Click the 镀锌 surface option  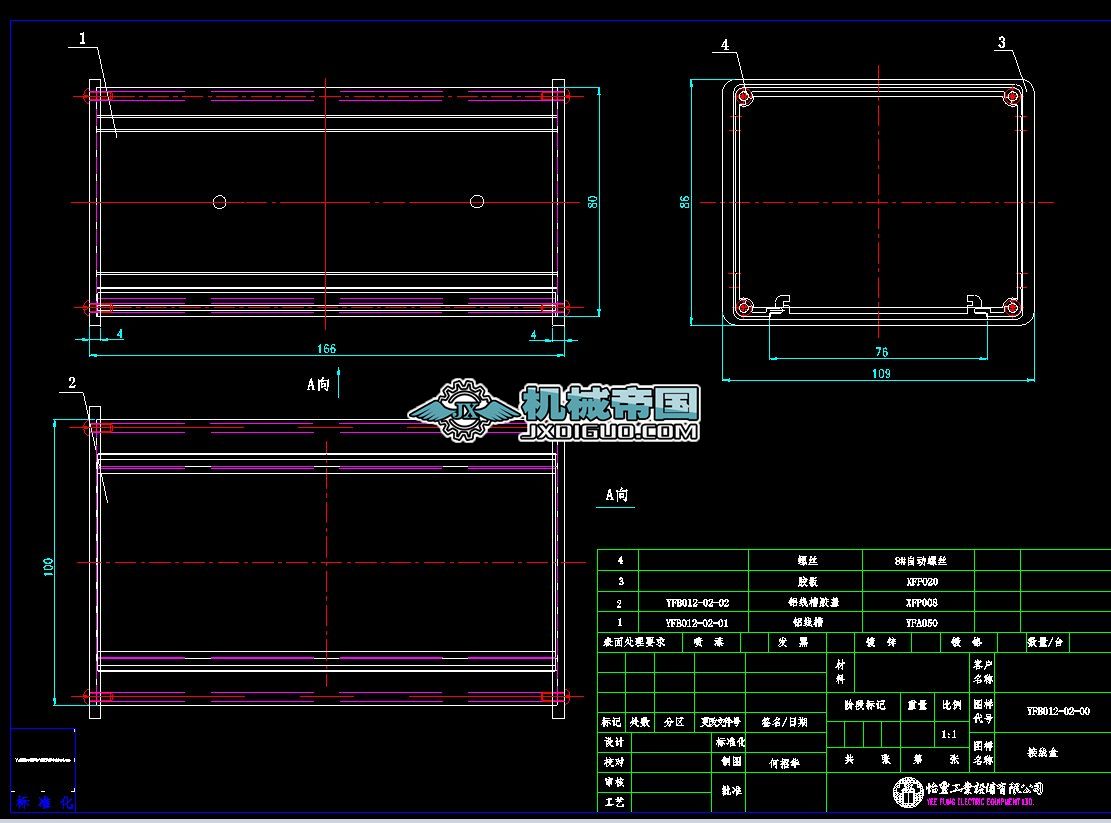tap(881, 642)
